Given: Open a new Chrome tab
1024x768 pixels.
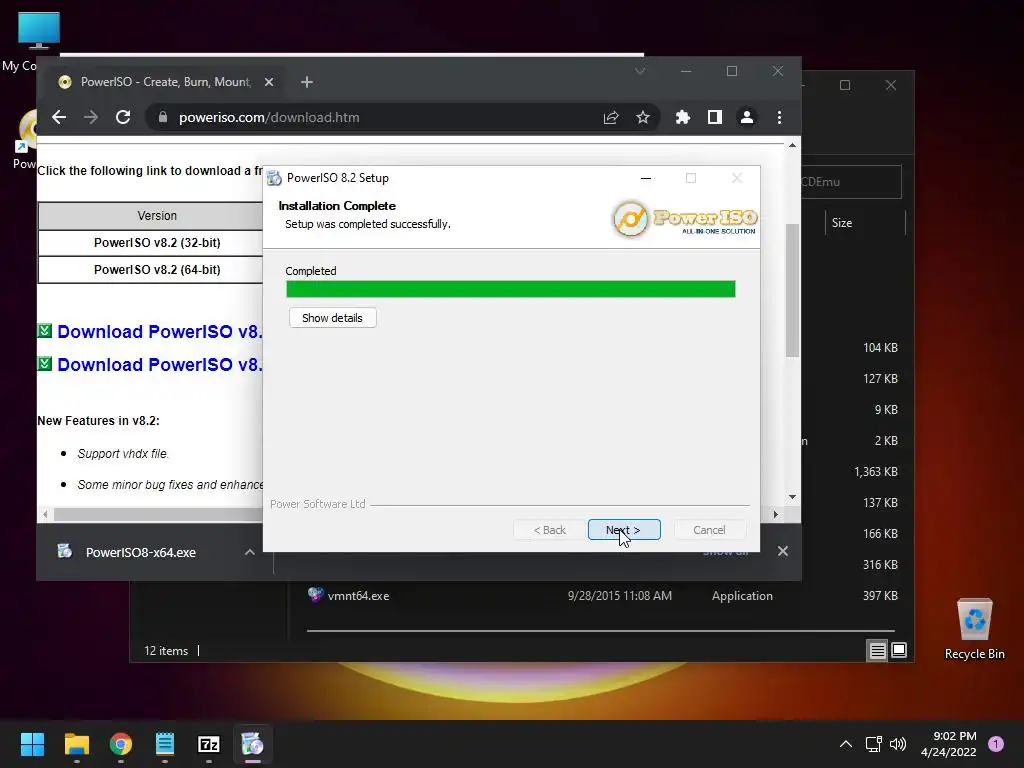Looking at the screenshot, I should click(307, 82).
